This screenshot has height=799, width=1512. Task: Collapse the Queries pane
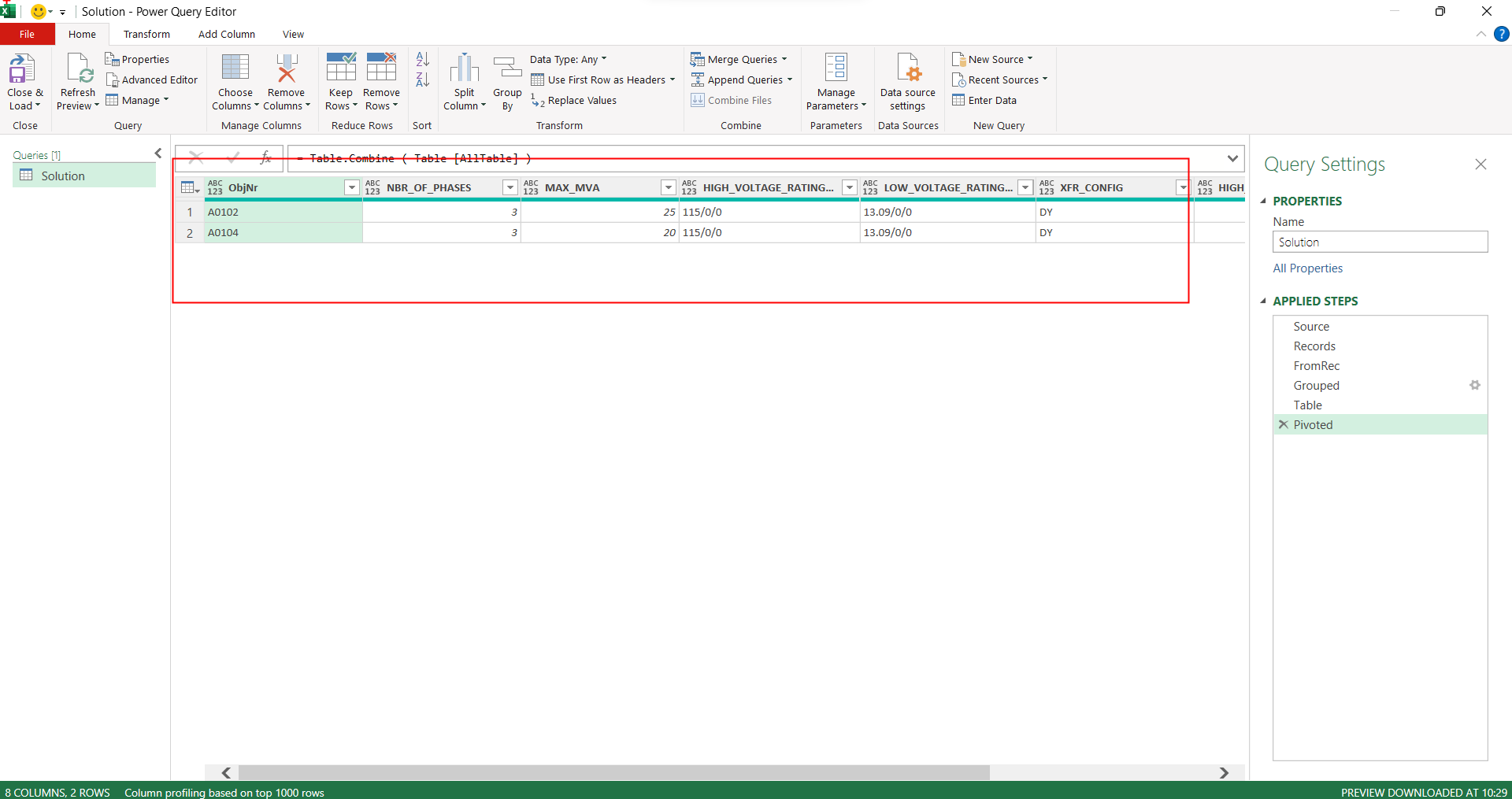coord(158,154)
